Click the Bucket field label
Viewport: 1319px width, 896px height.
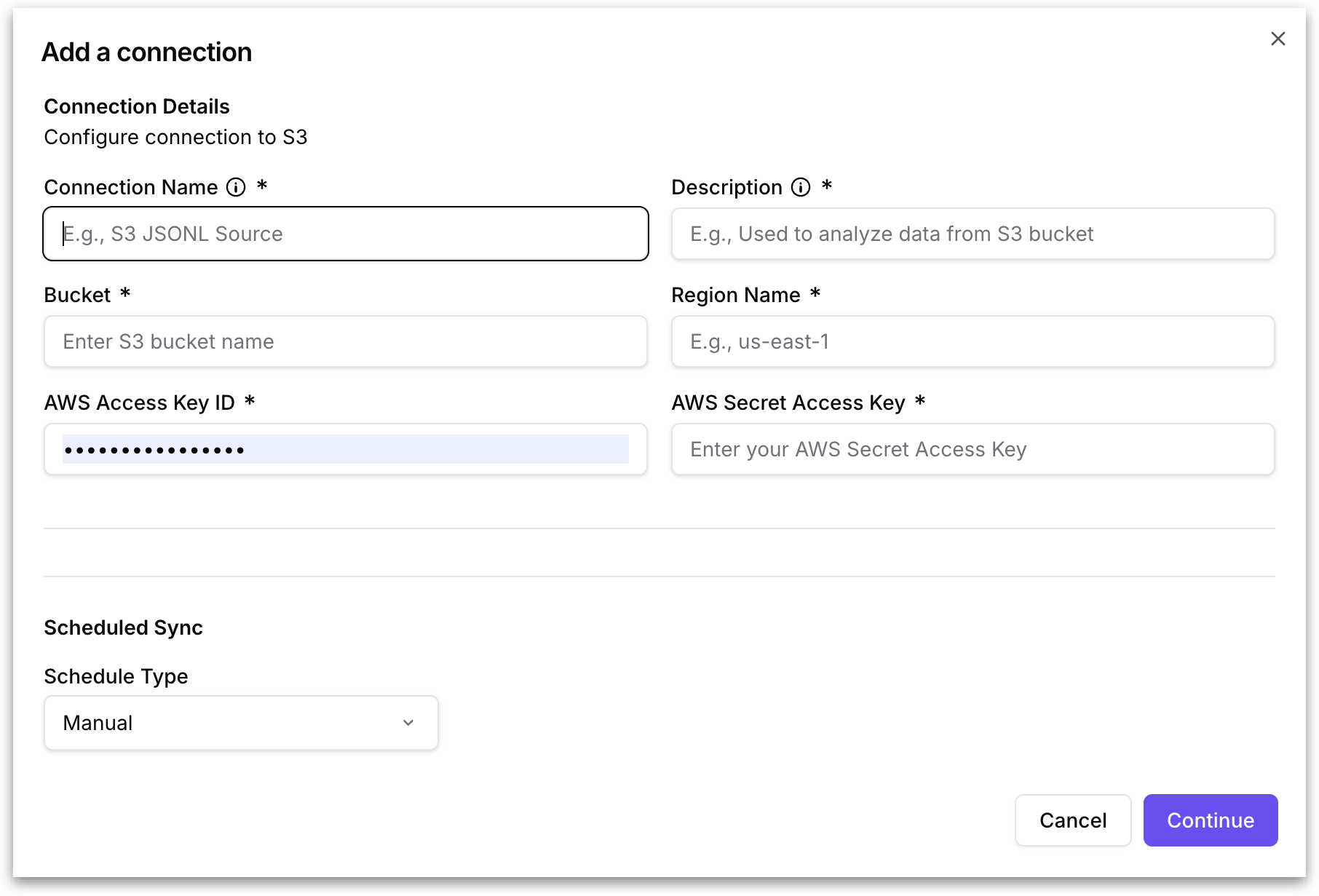[77, 295]
